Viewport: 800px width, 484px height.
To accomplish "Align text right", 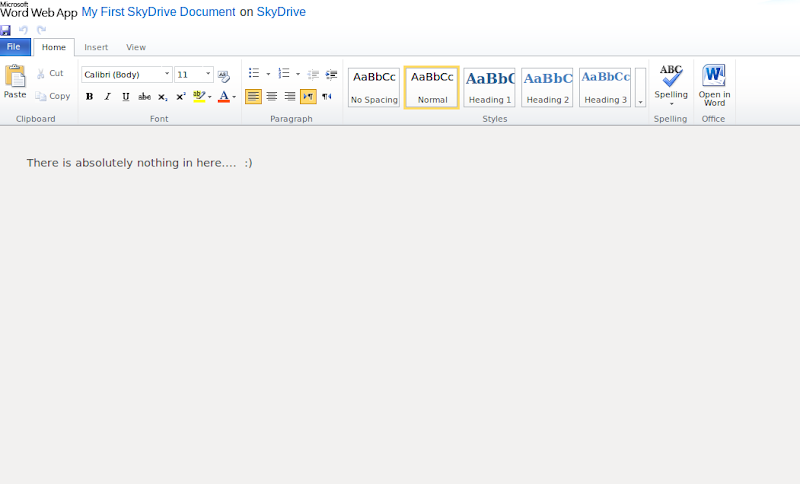I will point(290,96).
